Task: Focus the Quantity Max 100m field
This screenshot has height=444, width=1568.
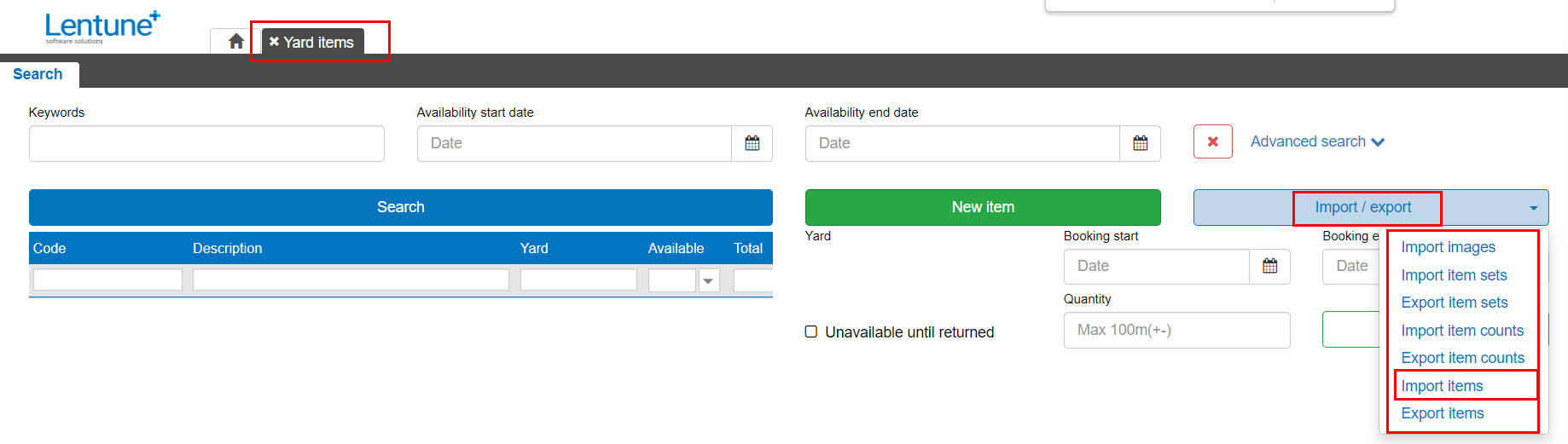Action: click(1176, 330)
